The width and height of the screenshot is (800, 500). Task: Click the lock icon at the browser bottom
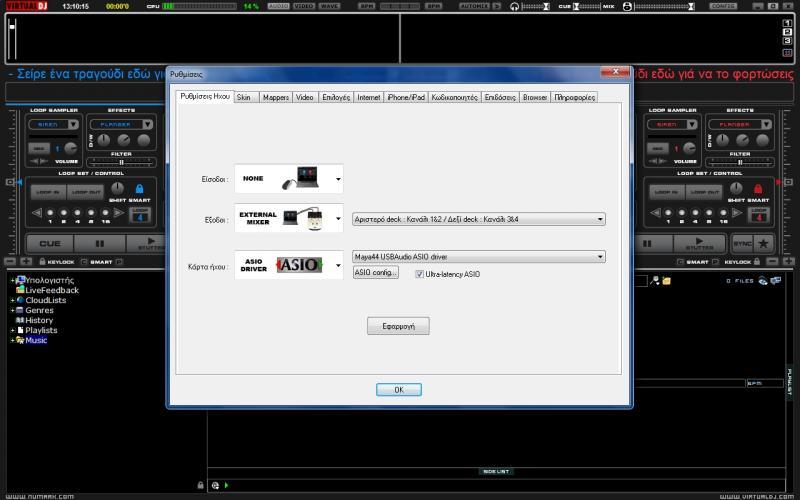[x=201, y=485]
